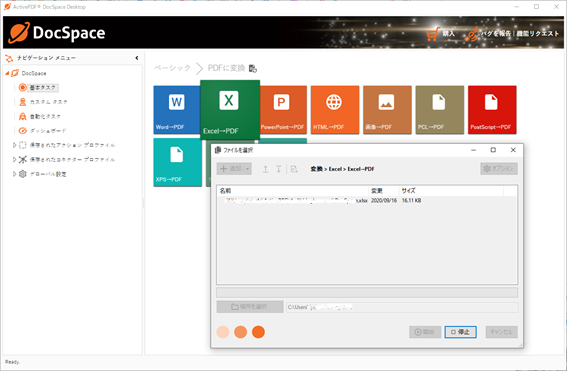Sort by the サイズ column header
567x371 pixels.
coord(451,191)
